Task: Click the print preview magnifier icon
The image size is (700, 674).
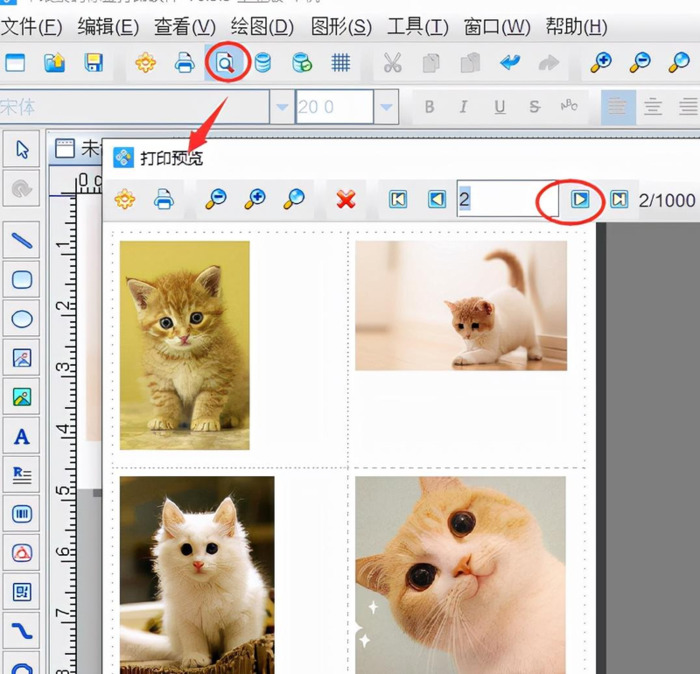Action: (226, 64)
